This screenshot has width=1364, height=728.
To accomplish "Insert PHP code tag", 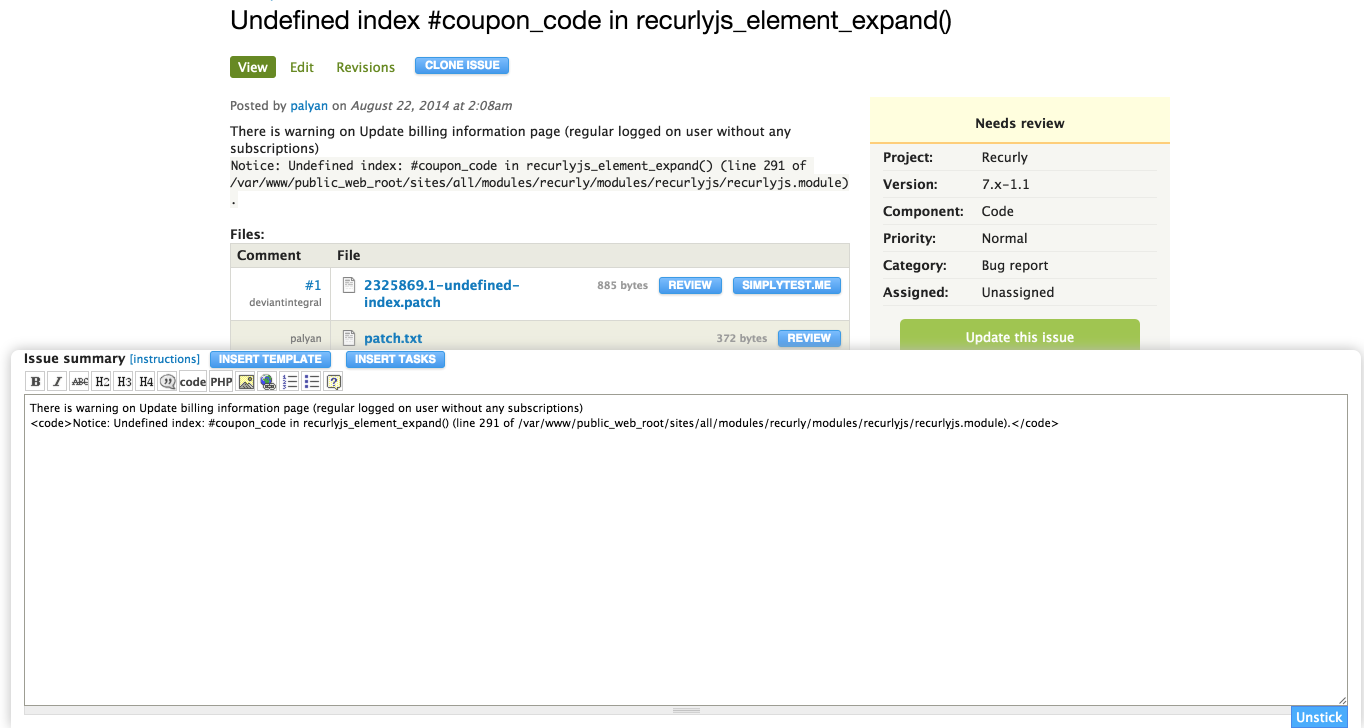I will pyautogui.click(x=221, y=381).
